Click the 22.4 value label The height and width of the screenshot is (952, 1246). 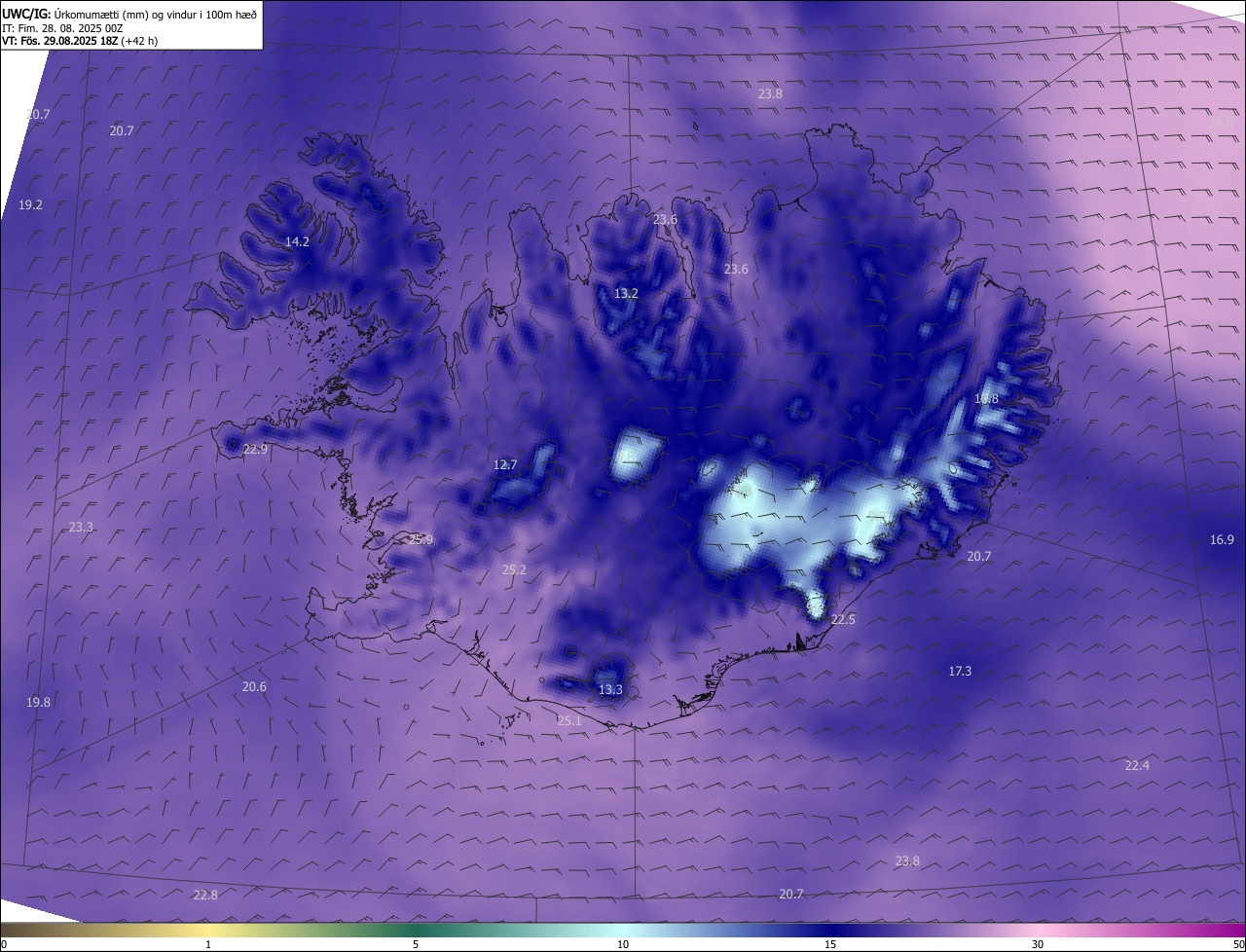point(1137,766)
